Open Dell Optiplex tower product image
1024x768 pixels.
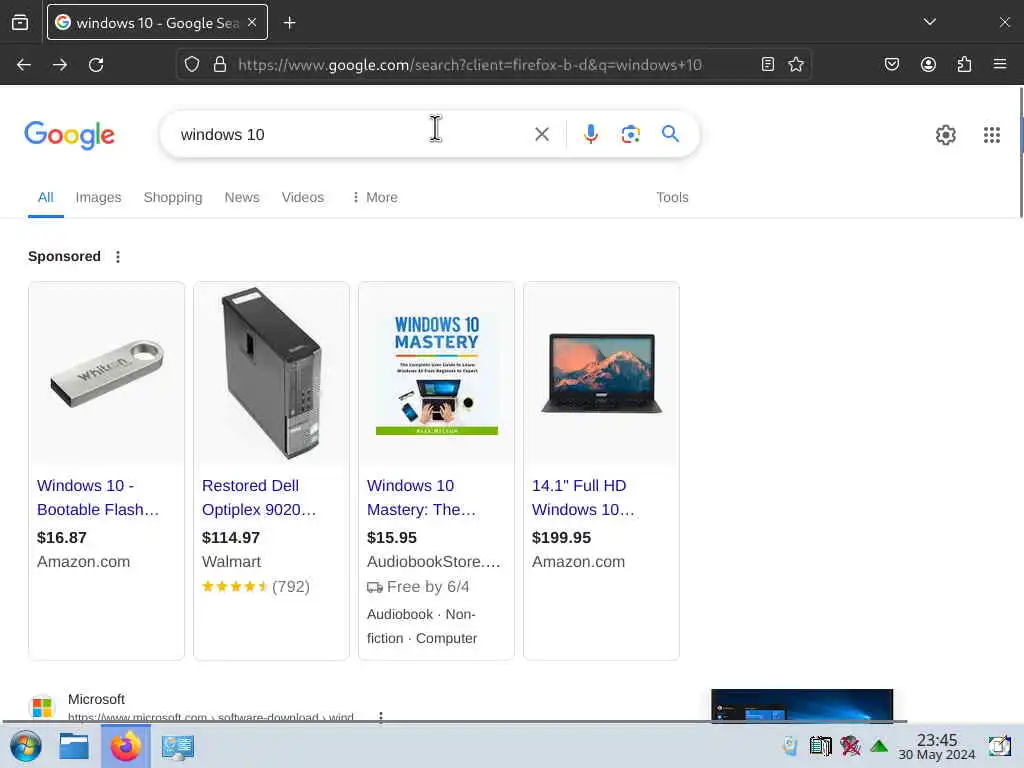tap(272, 374)
